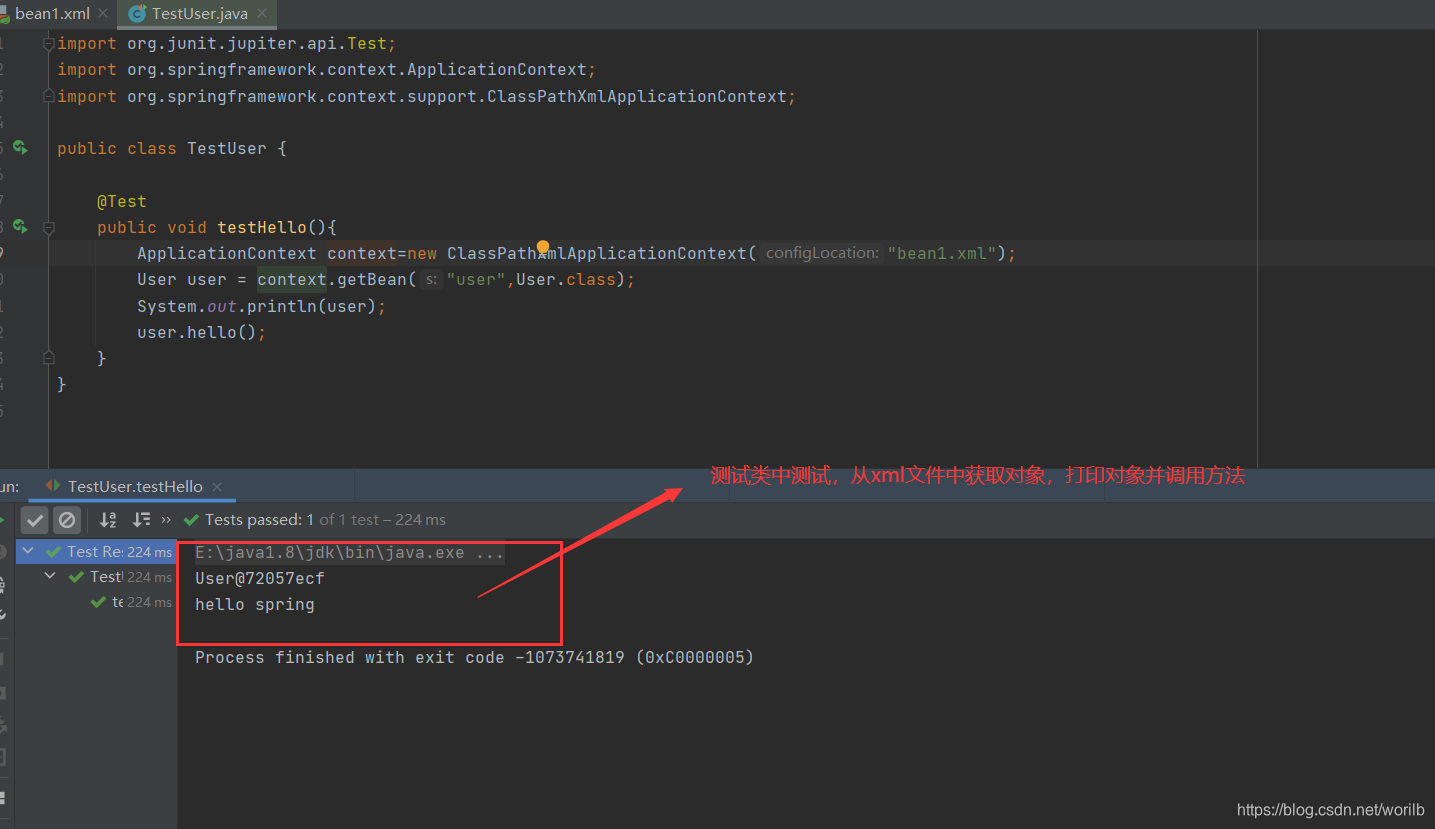Click the junit.jupiter.api.Test import line
The height and width of the screenshot is (829, 1435).
tap(227, 44)
